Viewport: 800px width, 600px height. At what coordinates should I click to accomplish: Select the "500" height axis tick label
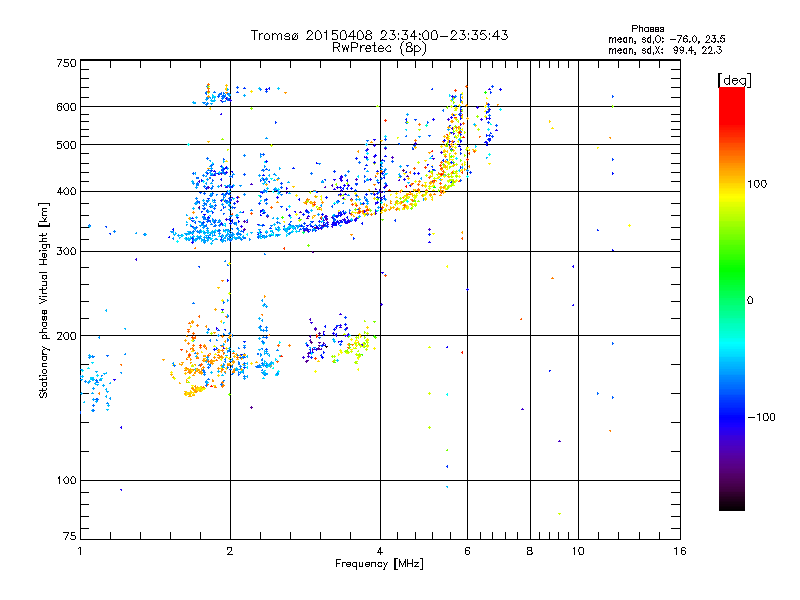click(66, 145)
